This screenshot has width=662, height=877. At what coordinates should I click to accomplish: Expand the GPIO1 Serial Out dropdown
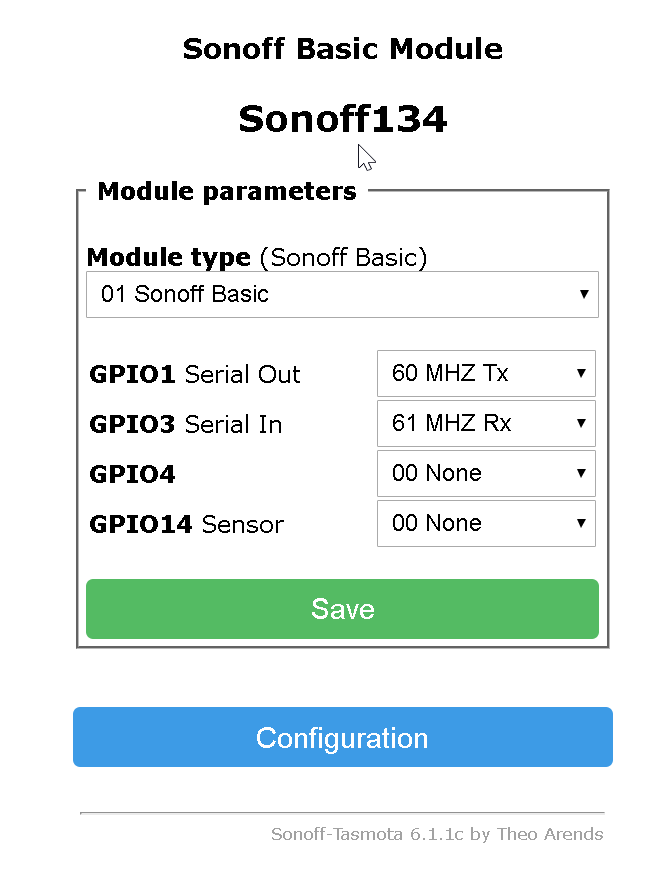pos(486,373)
